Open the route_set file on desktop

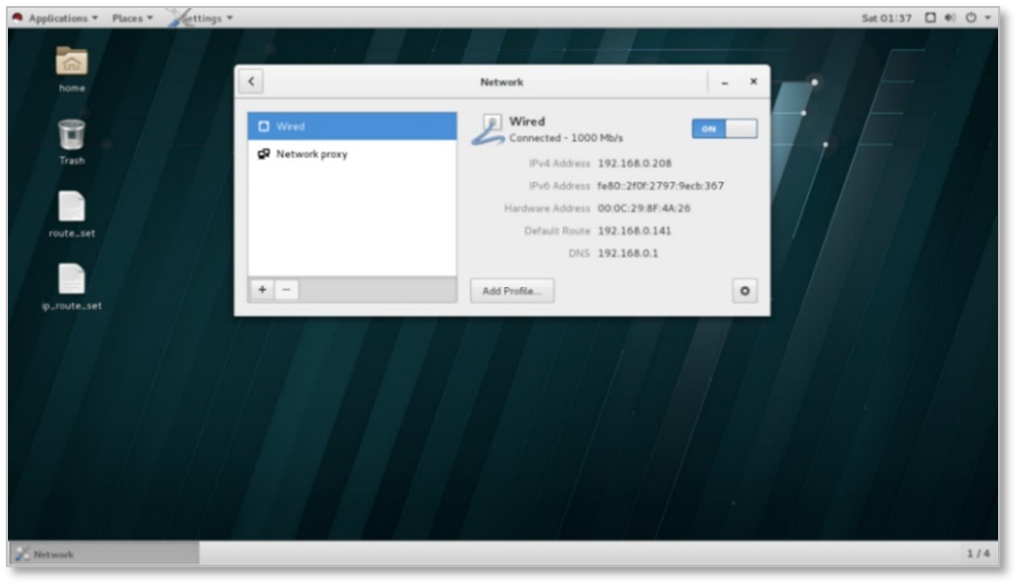tap(71, 208)
